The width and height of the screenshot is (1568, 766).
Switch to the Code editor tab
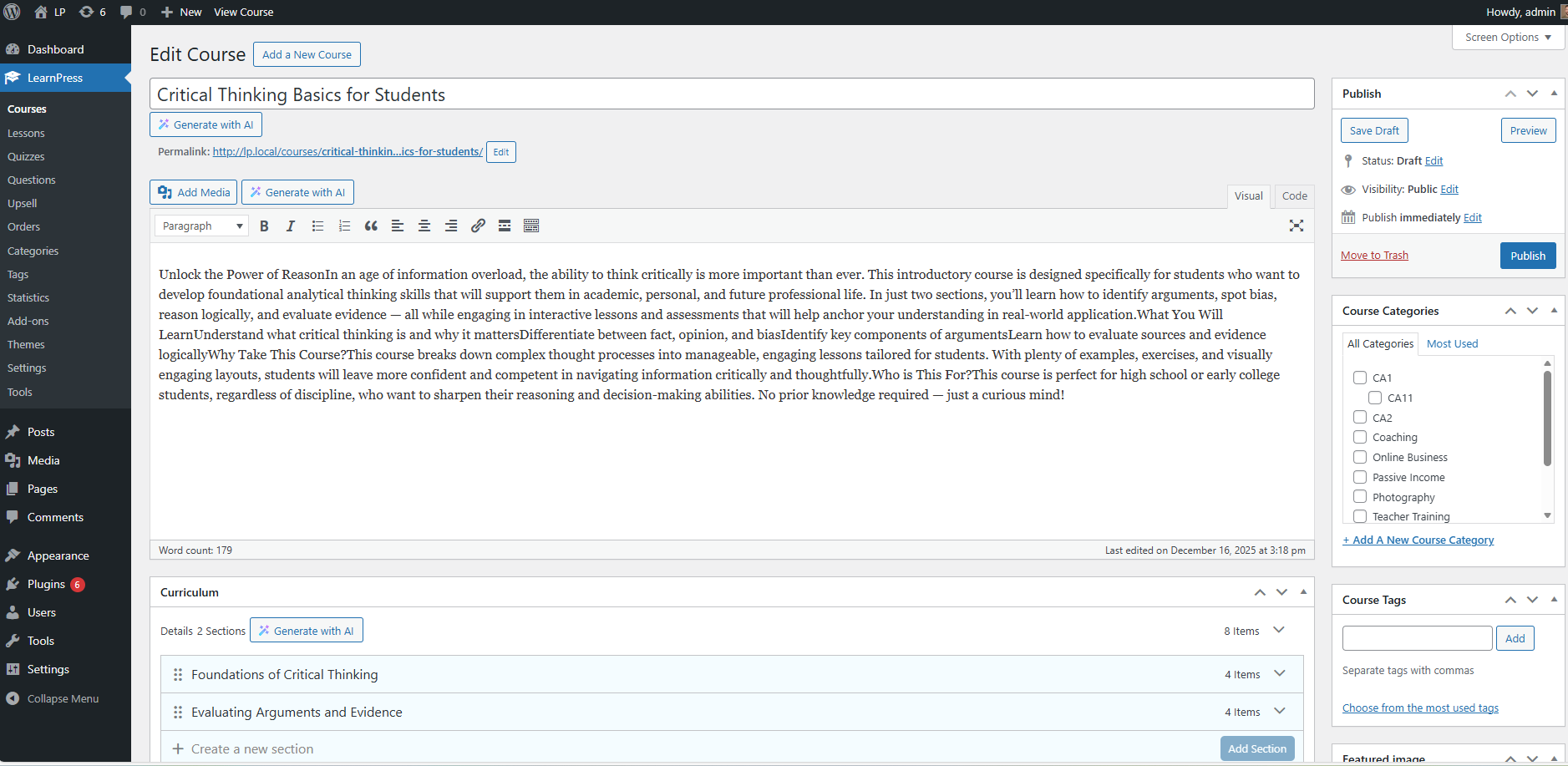[x=1294, y=196]
